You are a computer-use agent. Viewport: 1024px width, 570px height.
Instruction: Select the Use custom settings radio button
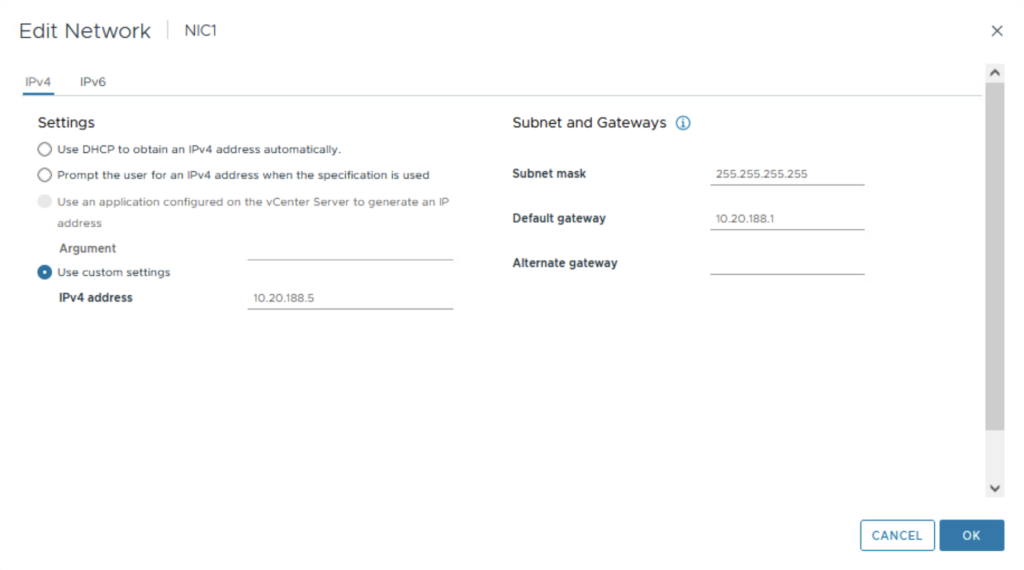click(44, 272)
